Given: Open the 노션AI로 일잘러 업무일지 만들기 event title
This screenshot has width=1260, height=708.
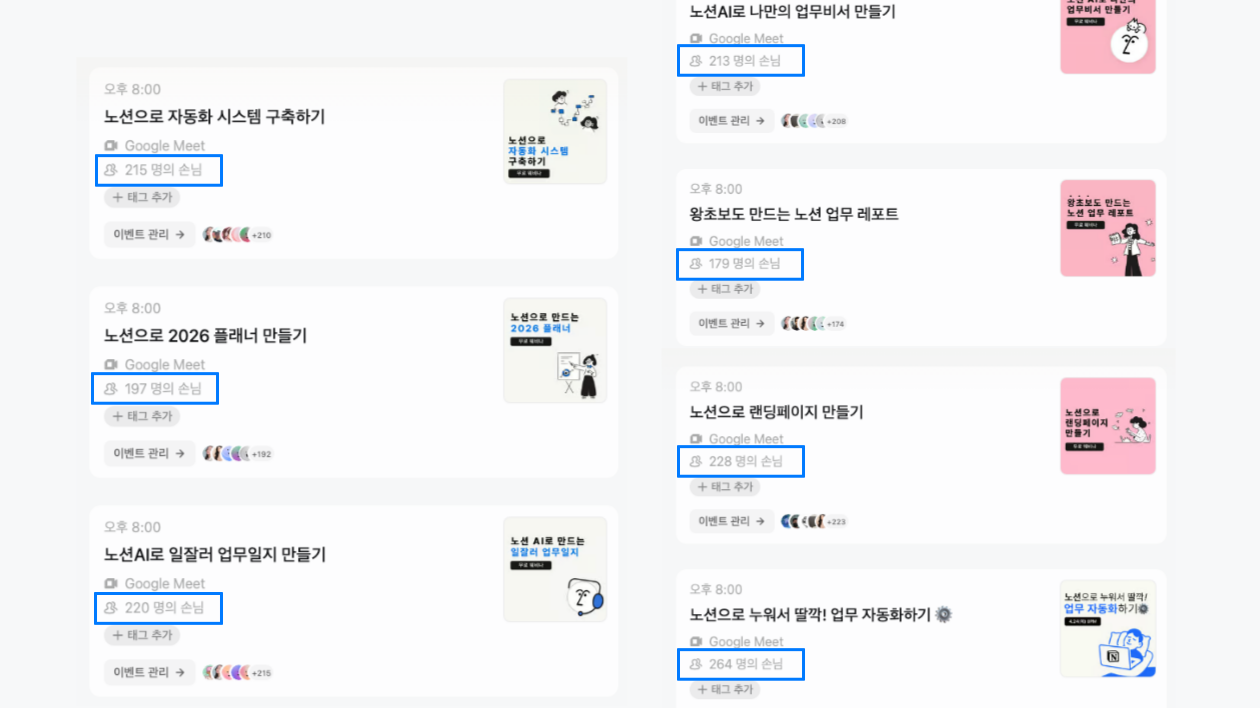Looking at the screenshot, I should tap(215, 554).
